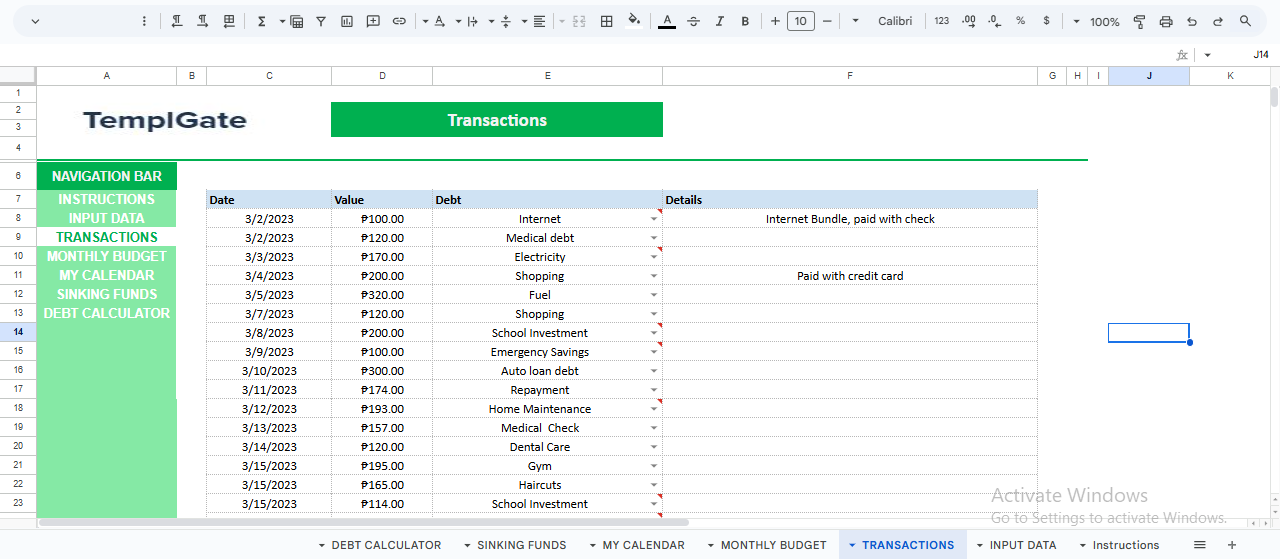This screenshot has height=559, width=1280.
Task: Decrease decimal places
Action: [x=994, y=21]
